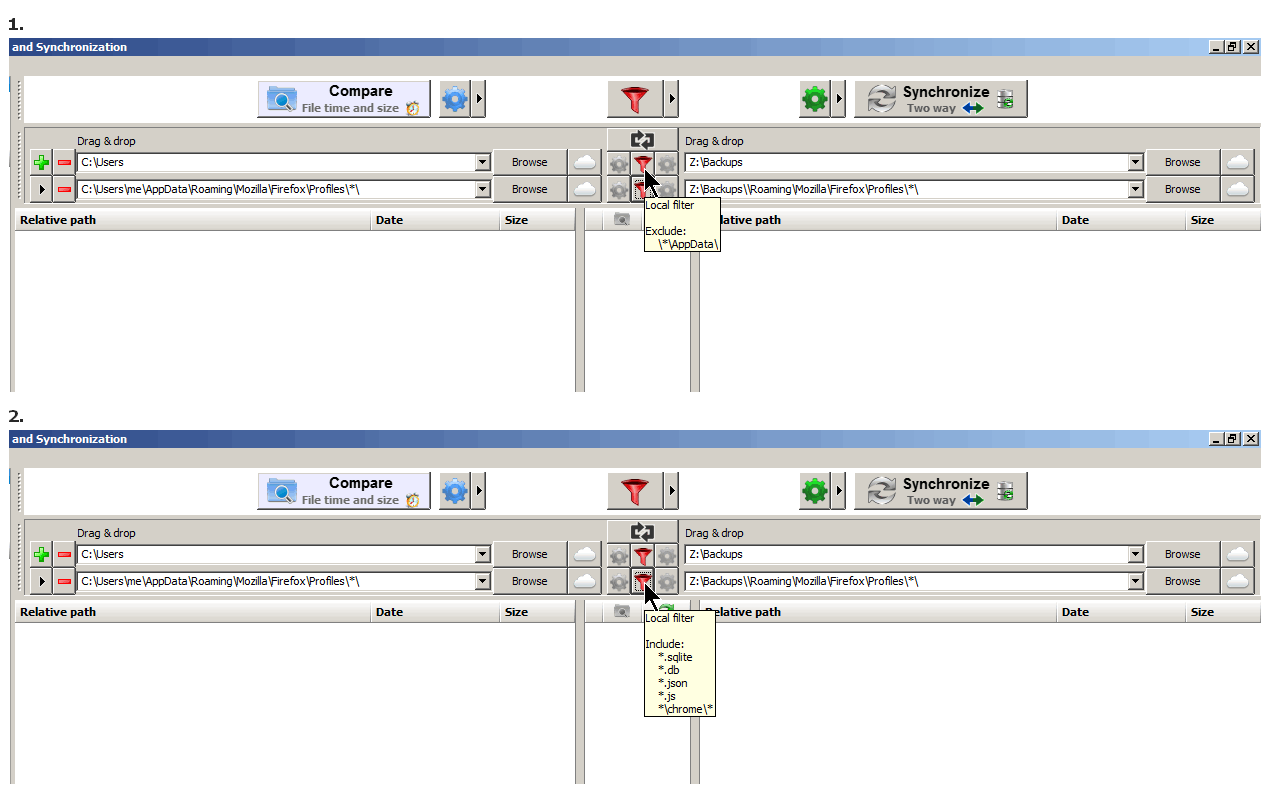1270x793 pixels.
Task: Select cloud storage for left C:\Users in screenshot 1
Action: click(585, 162)
